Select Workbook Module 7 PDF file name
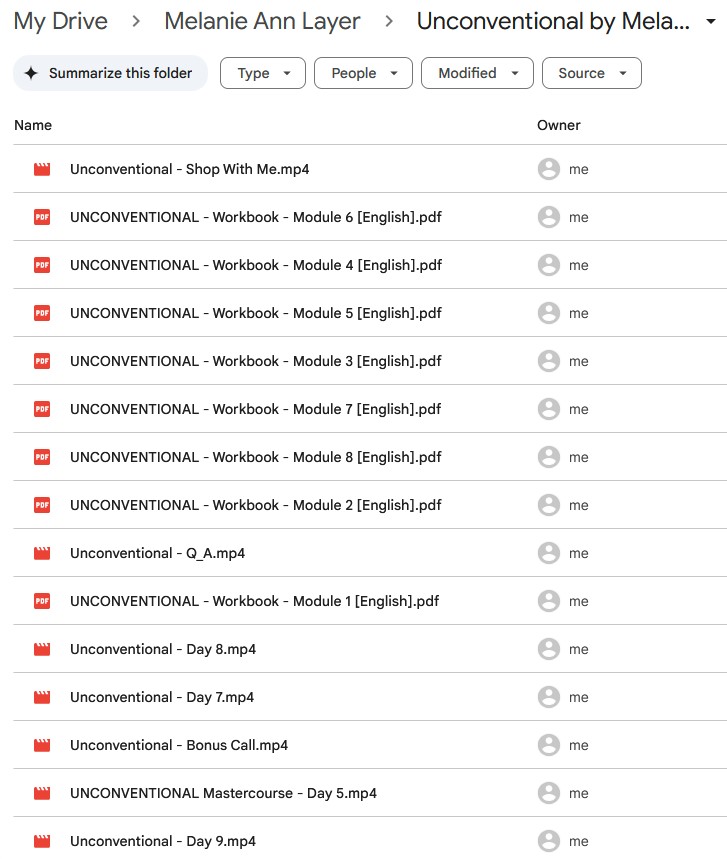This screenshot has width=727, height=859. tap(255, 410)
